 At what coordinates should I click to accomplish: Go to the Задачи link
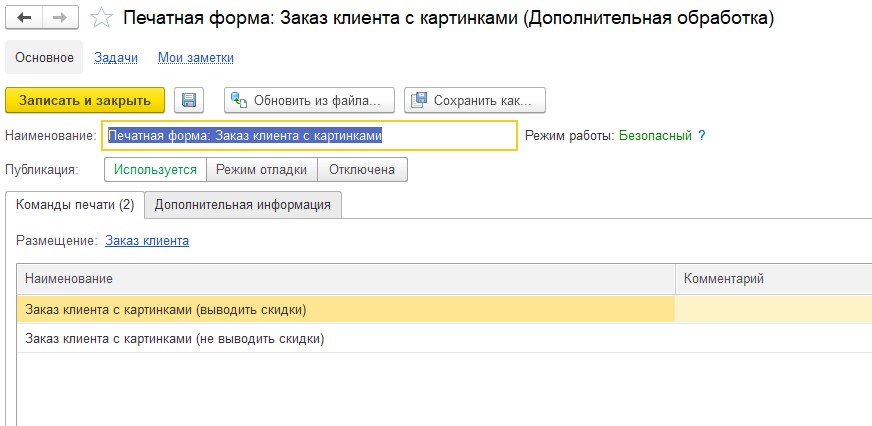[116, 57]
